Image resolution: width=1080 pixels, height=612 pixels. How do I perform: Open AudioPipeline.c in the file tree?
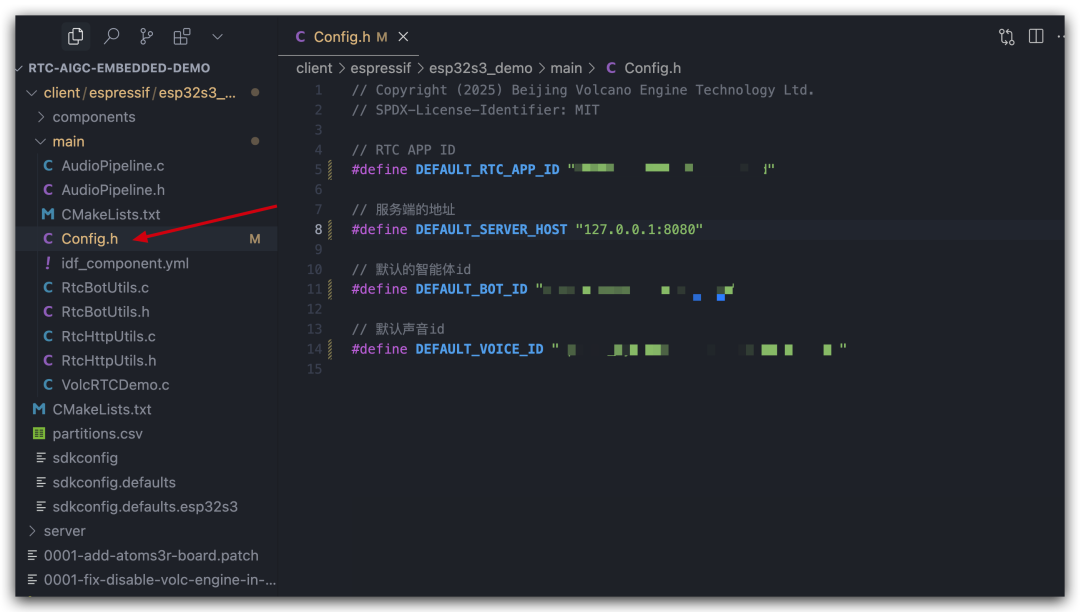click(112, 166)
